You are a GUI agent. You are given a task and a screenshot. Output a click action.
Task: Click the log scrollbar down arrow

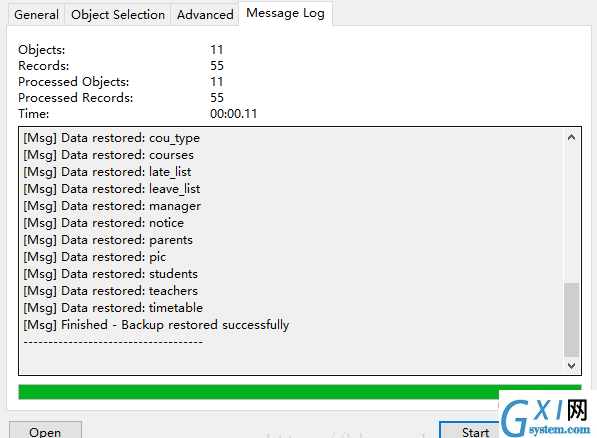[x=571, y=366]
